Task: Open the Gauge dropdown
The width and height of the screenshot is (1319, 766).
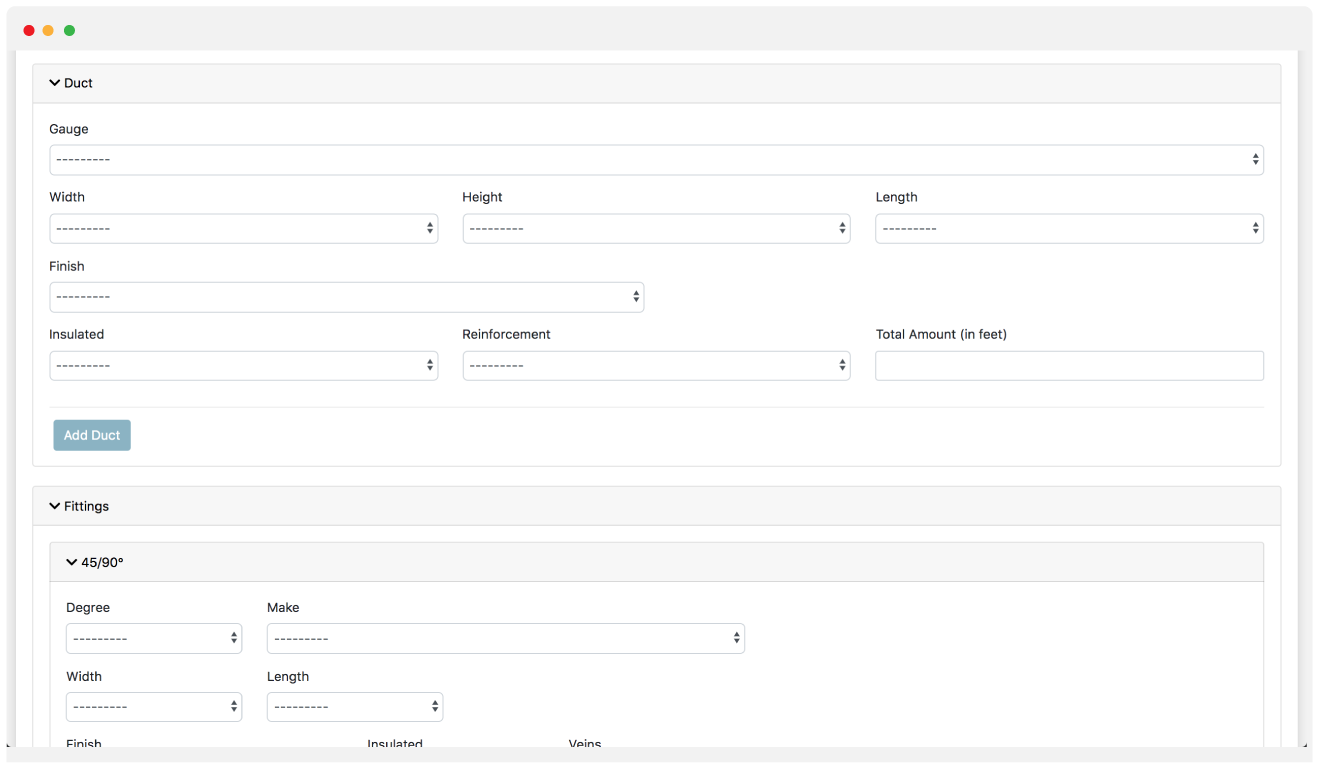Action: tap(656, 160)
